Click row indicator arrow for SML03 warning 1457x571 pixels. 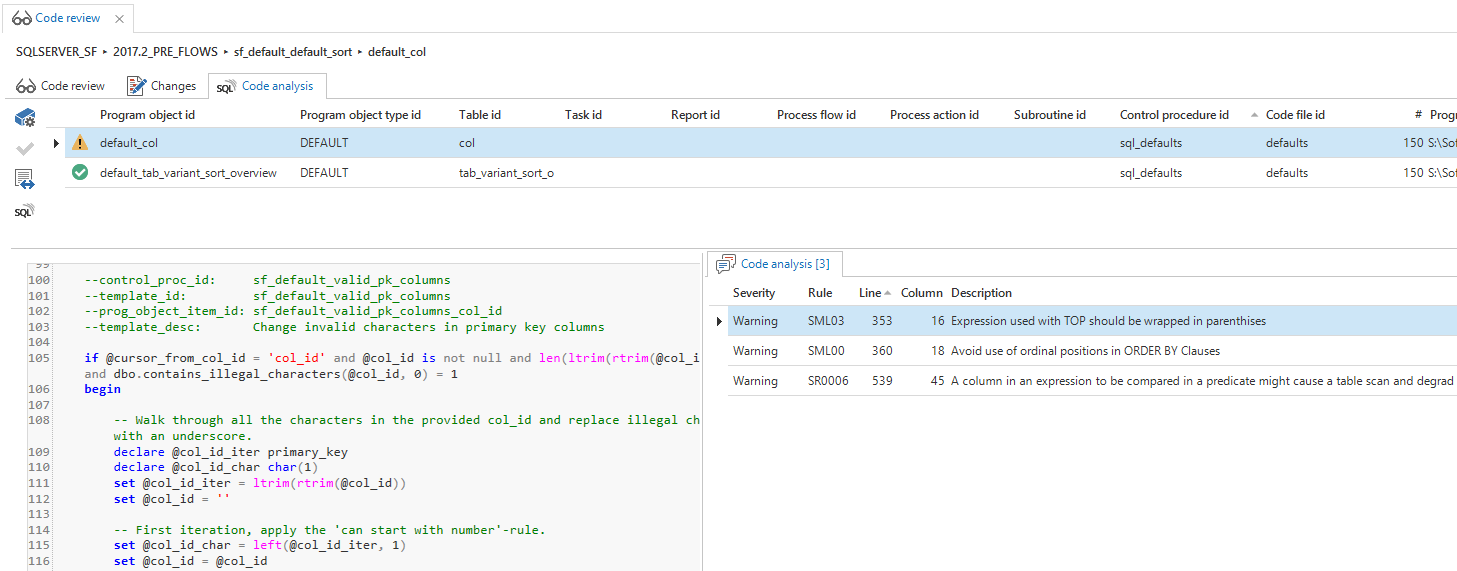click(719, 321)
